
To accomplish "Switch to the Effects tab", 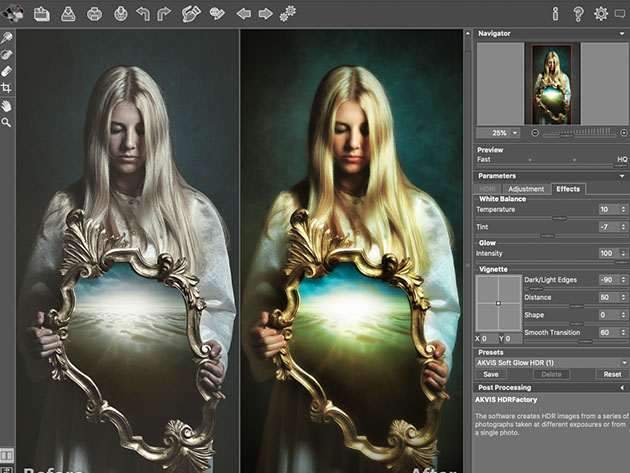I will click(568, 188).
